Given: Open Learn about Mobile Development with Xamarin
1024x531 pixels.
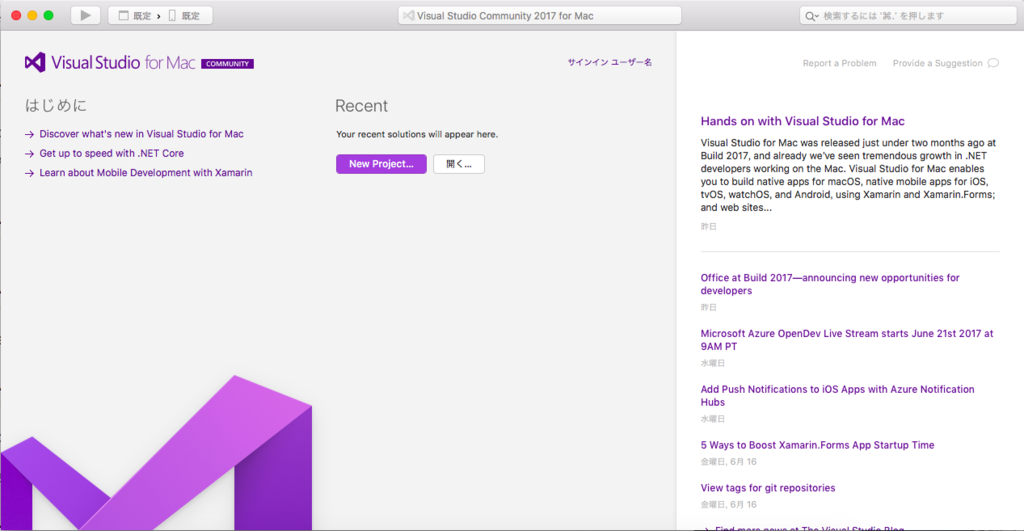Looking at the screenshot, I should tap(146, 173).
